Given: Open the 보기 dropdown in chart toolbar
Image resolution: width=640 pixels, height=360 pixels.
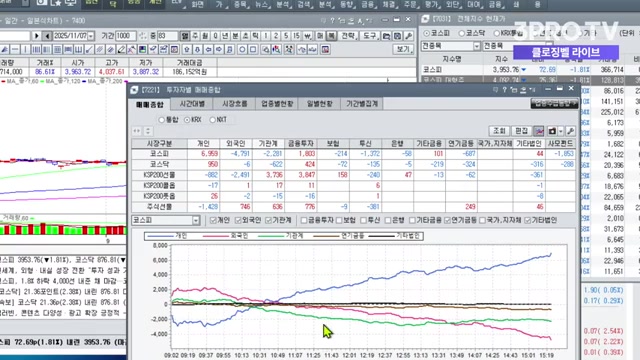Looking at the screenshot, I should click(x=403, y=49).
